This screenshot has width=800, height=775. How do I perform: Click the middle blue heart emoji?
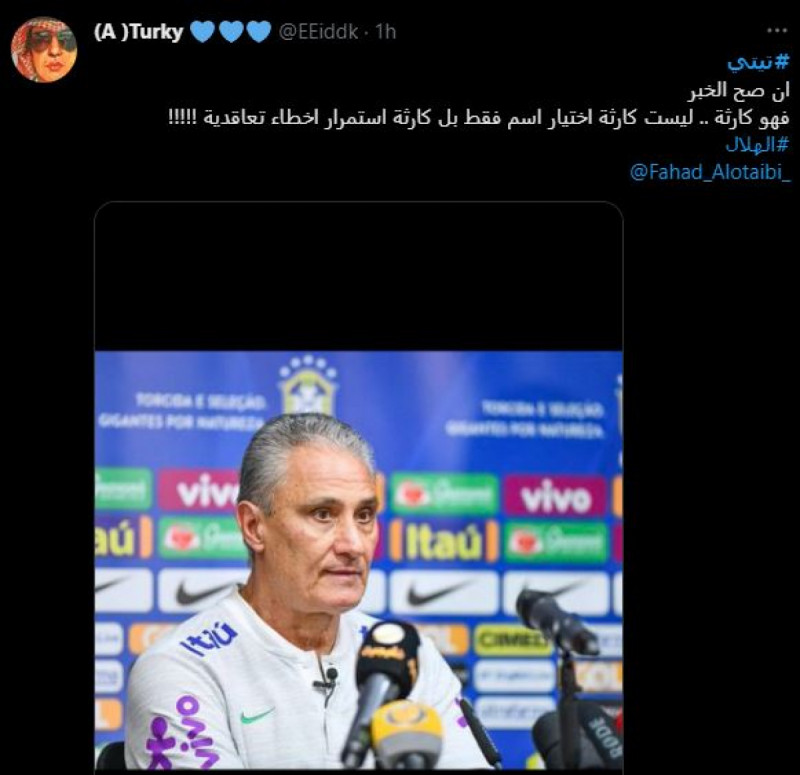click(231, 32)
